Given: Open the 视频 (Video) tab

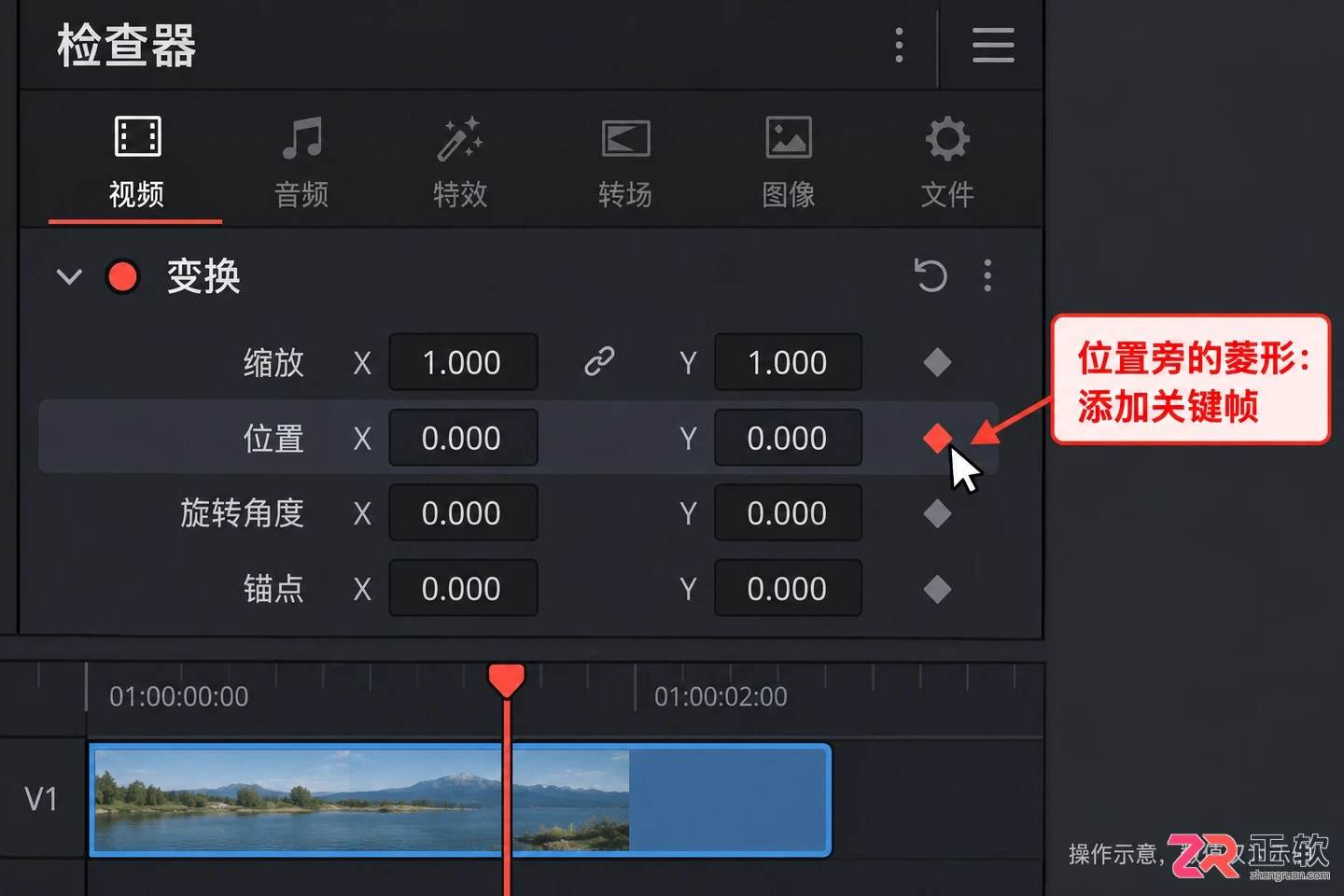Looking at the screenshot, I should pyautogui.click(x=136, y=163).
